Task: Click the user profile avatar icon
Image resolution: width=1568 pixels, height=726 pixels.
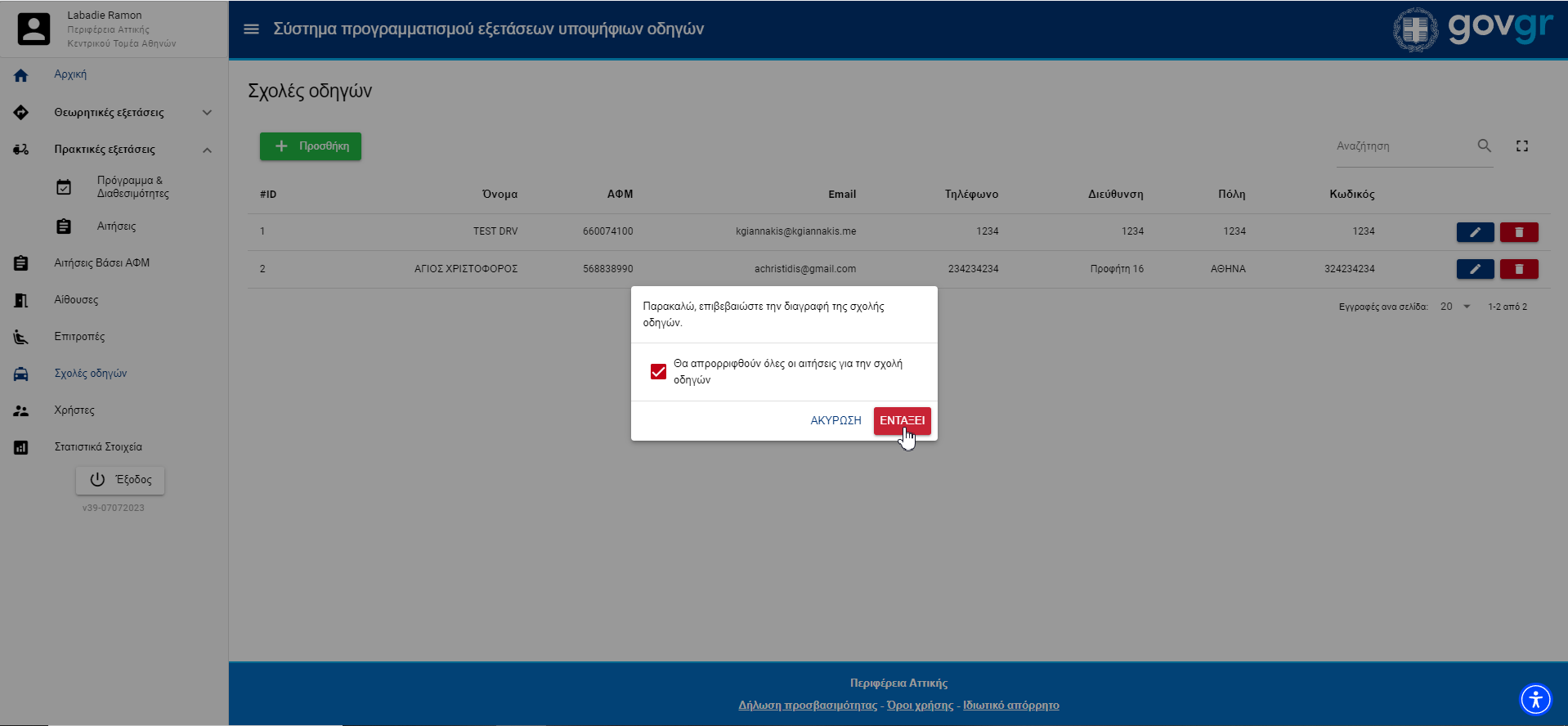Action: pyautogui.click(x=34, y=29)
